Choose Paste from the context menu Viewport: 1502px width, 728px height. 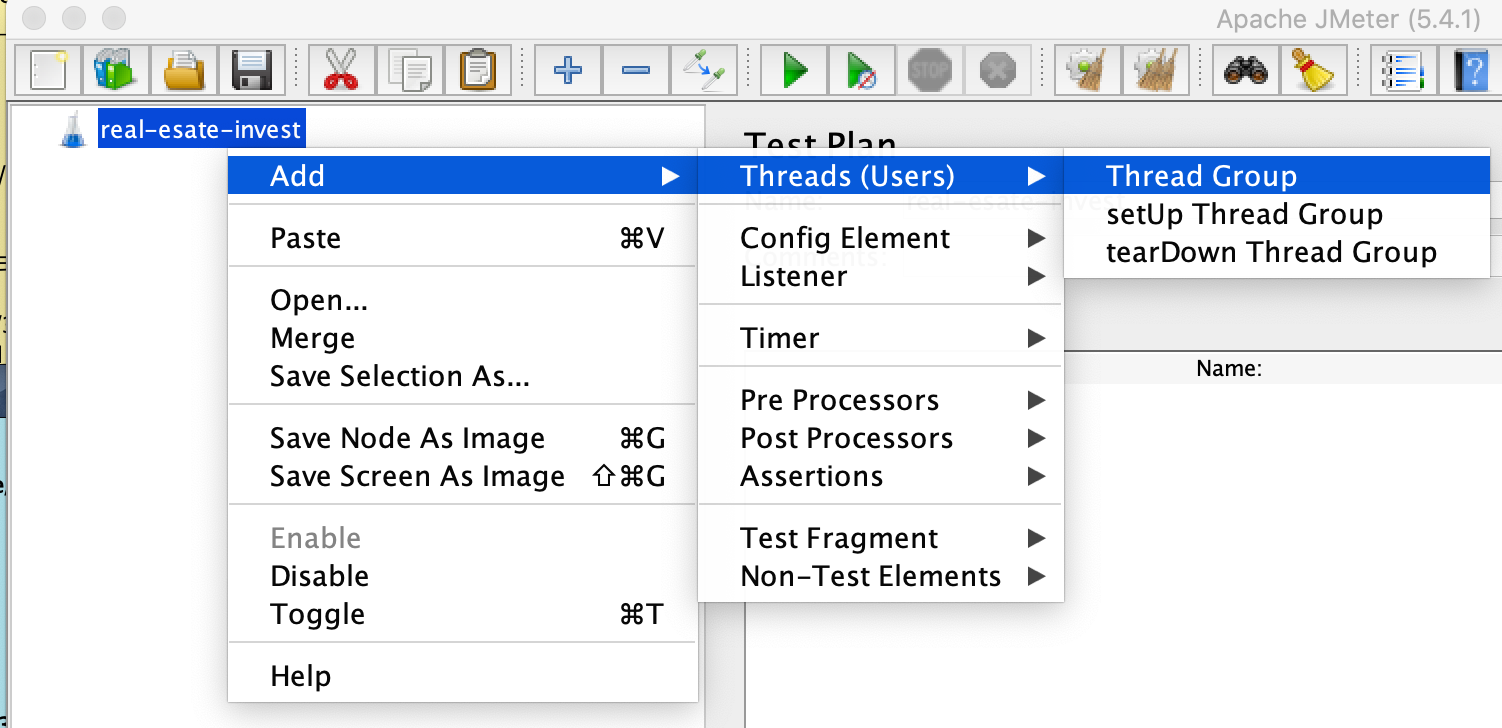(x=463, y=238)
